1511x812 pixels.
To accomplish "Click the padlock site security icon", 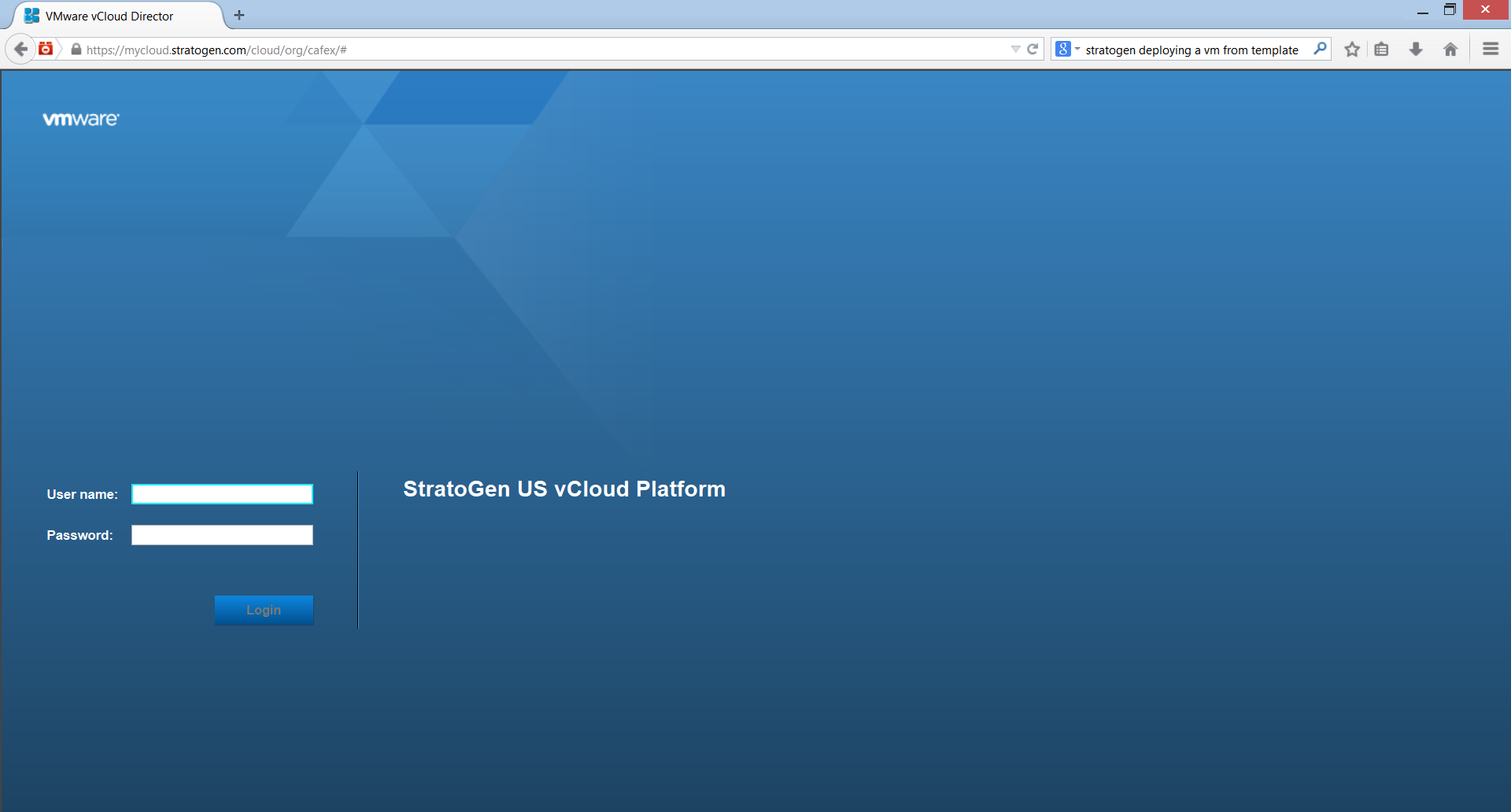I will pos(76,49).
